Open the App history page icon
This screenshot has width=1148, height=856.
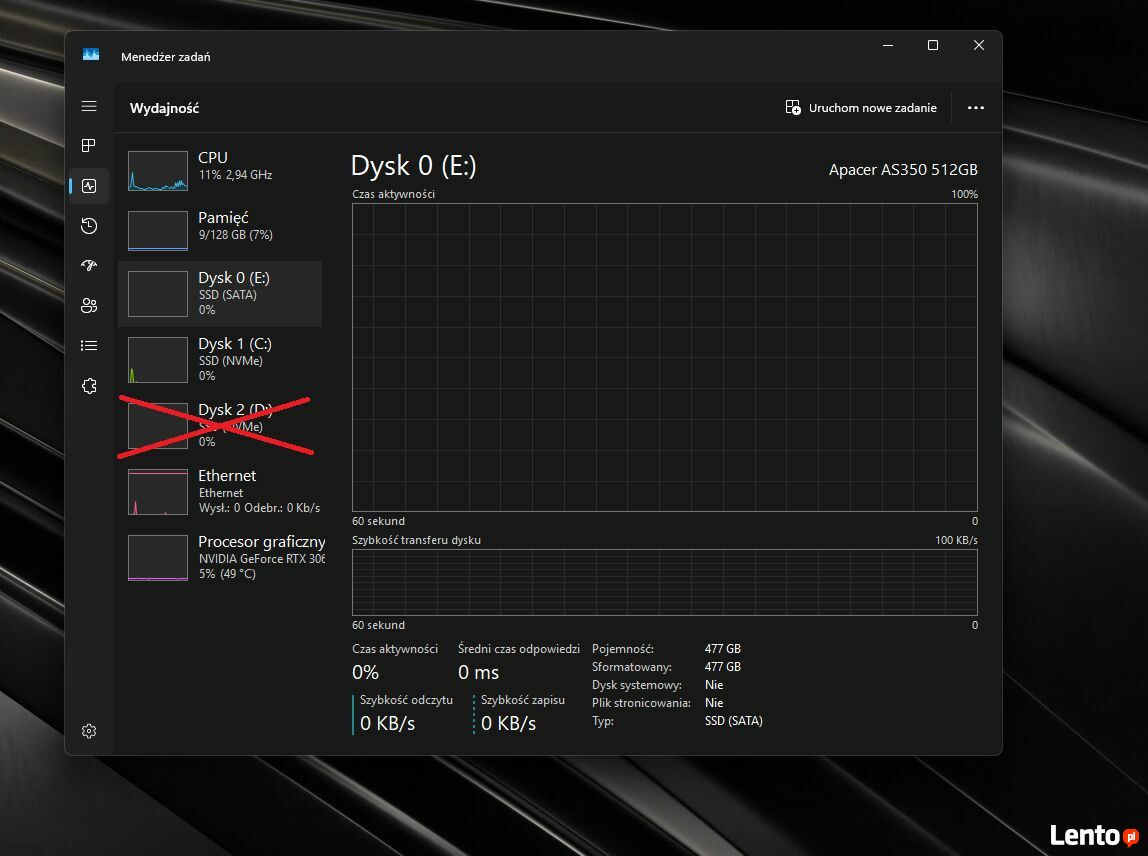click(x=89, y=226)
